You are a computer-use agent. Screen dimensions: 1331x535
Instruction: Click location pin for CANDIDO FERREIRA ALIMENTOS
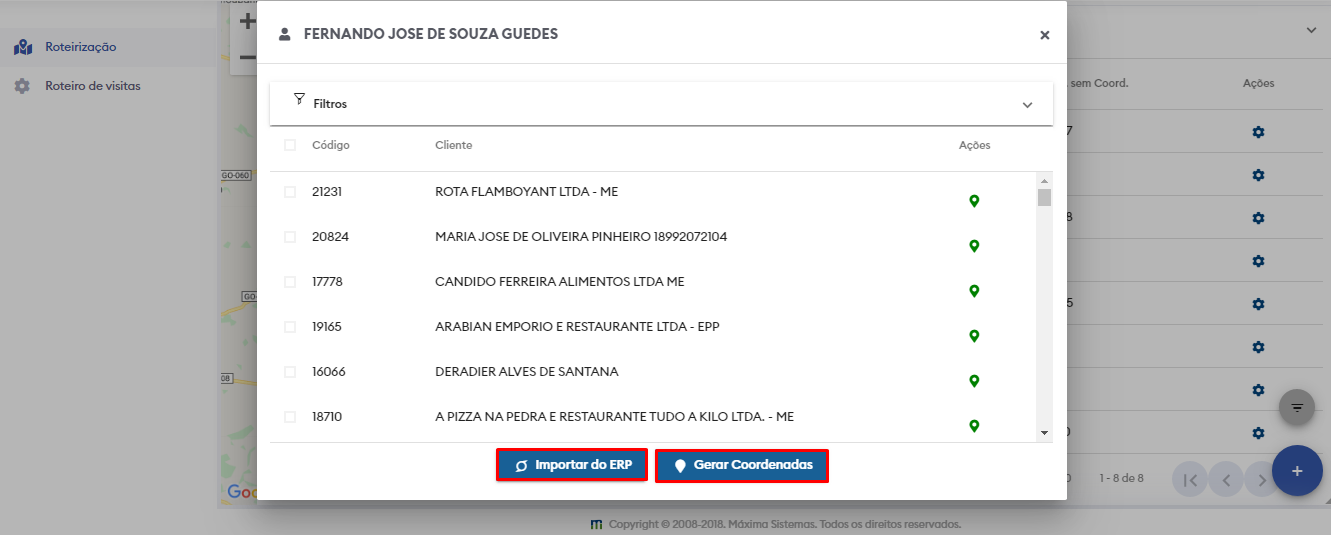point(974,291)
